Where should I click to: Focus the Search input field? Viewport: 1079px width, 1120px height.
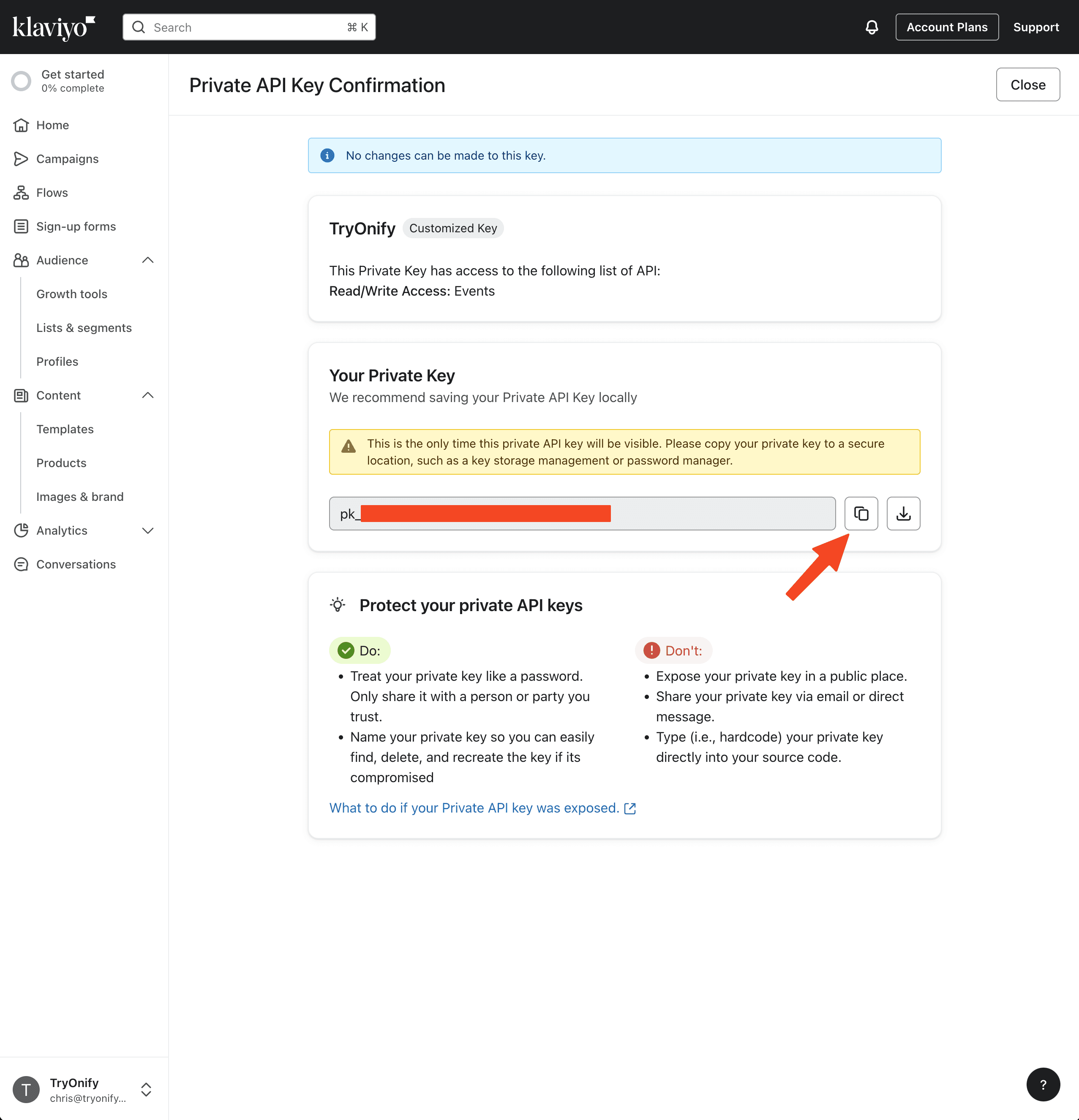248,27
